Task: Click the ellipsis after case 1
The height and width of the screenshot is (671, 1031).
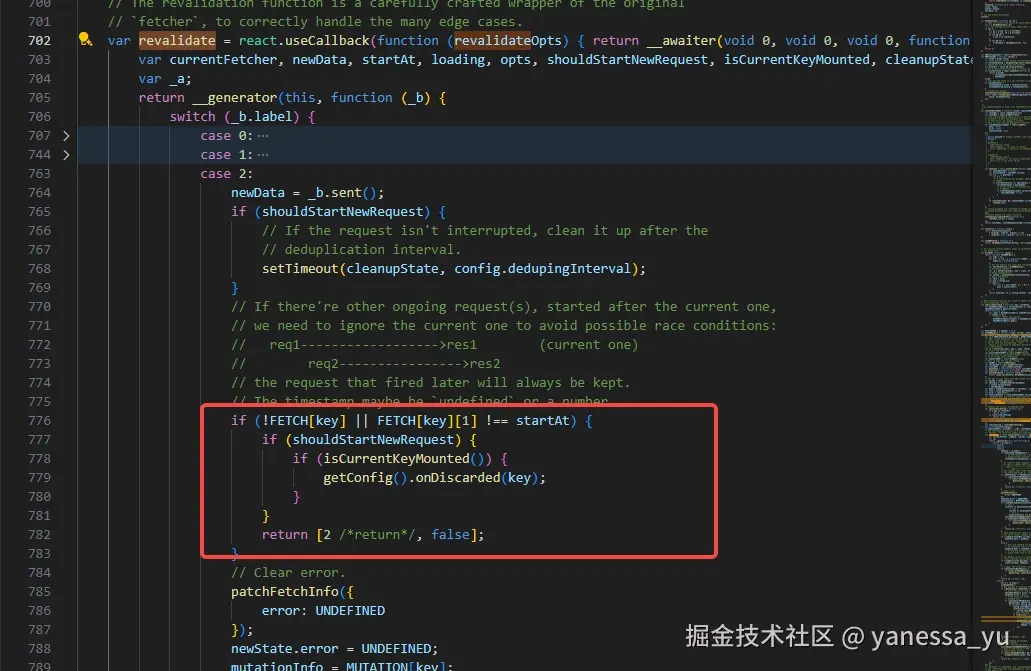Action: [x=263, y=155]
